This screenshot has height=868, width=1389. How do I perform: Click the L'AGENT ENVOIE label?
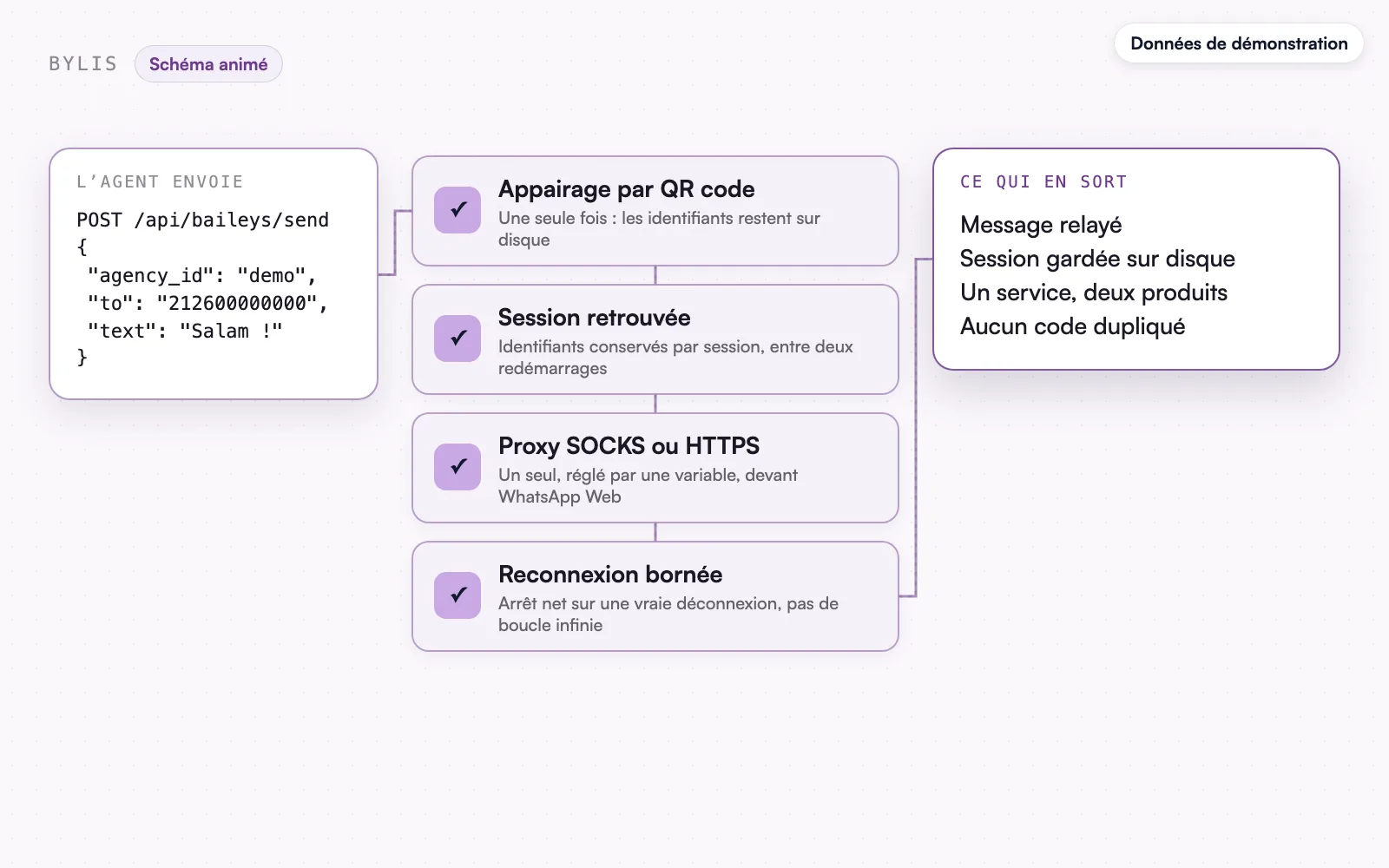tap(160, 182)
